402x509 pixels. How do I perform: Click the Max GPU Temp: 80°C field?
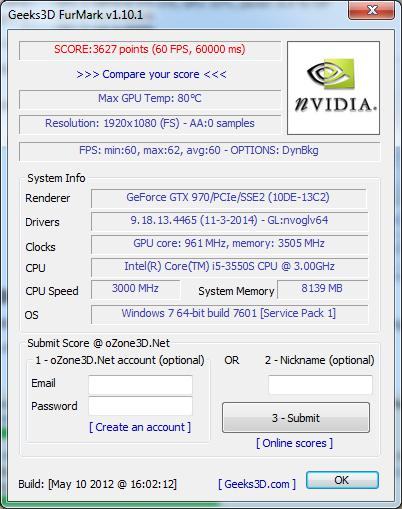click(150, 99)
